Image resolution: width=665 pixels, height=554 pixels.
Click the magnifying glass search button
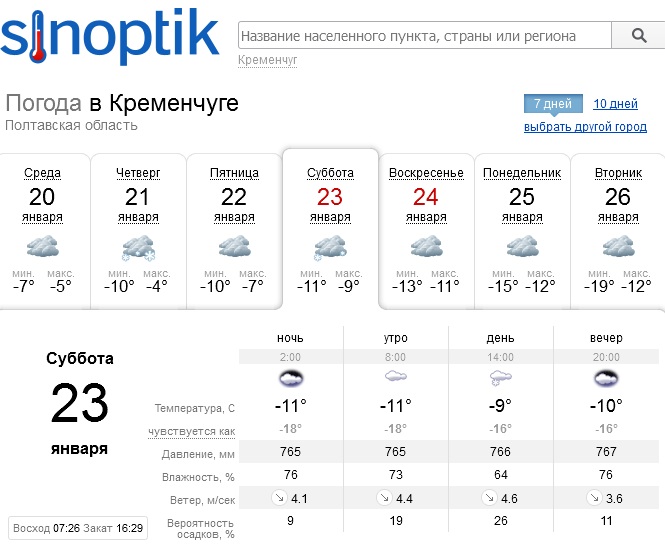tap(640, 36)
